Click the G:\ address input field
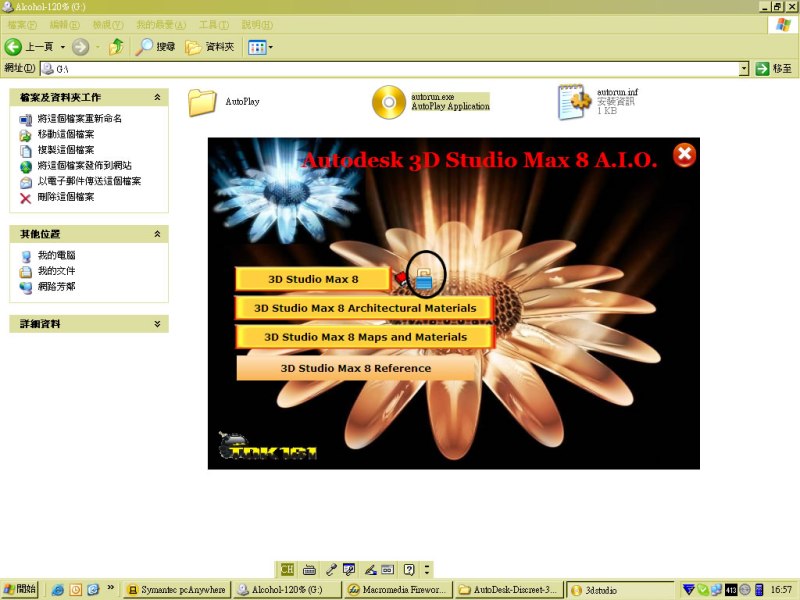 coord(390,68)
